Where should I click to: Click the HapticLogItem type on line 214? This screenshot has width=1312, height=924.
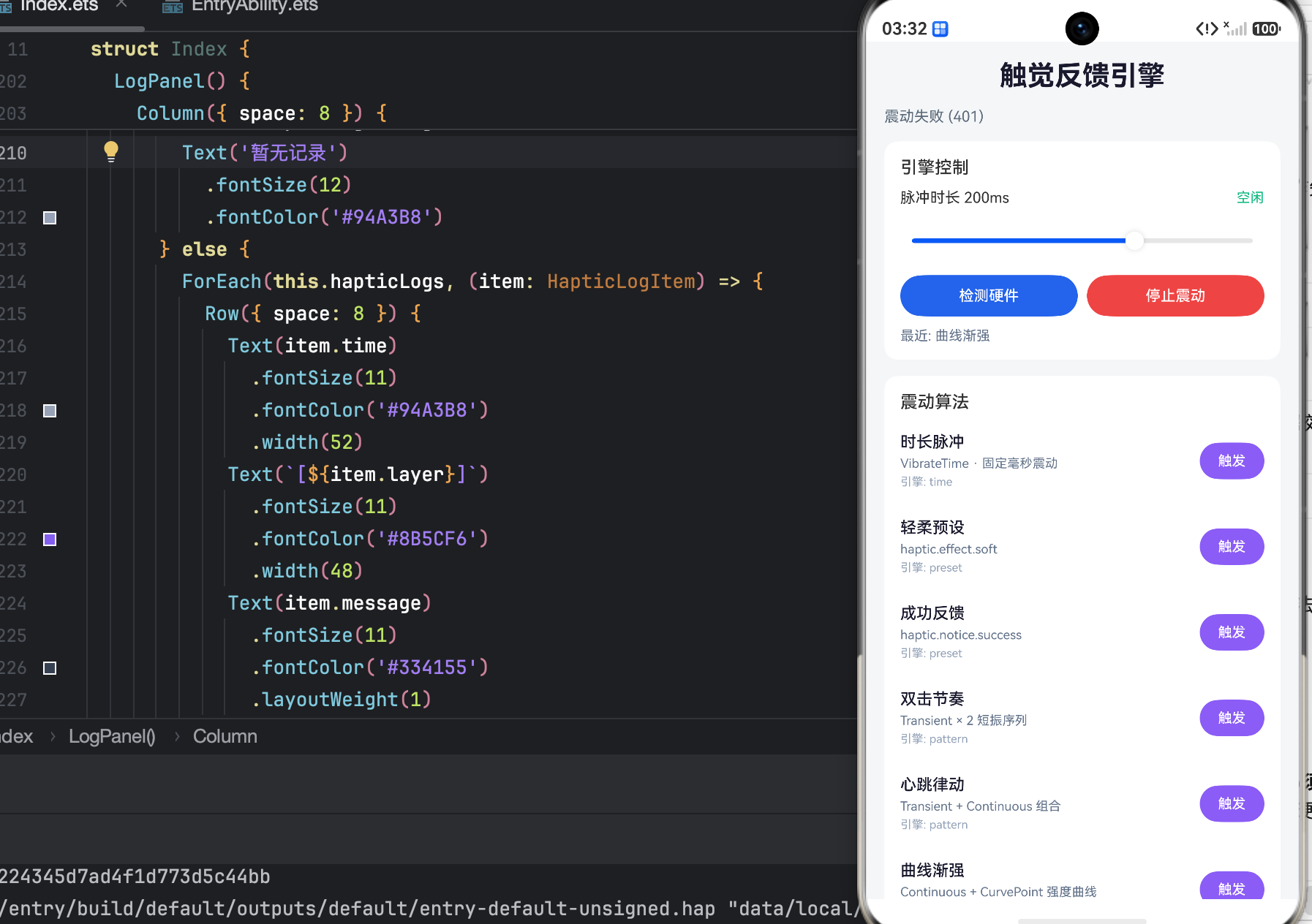(x=621, y=281)
